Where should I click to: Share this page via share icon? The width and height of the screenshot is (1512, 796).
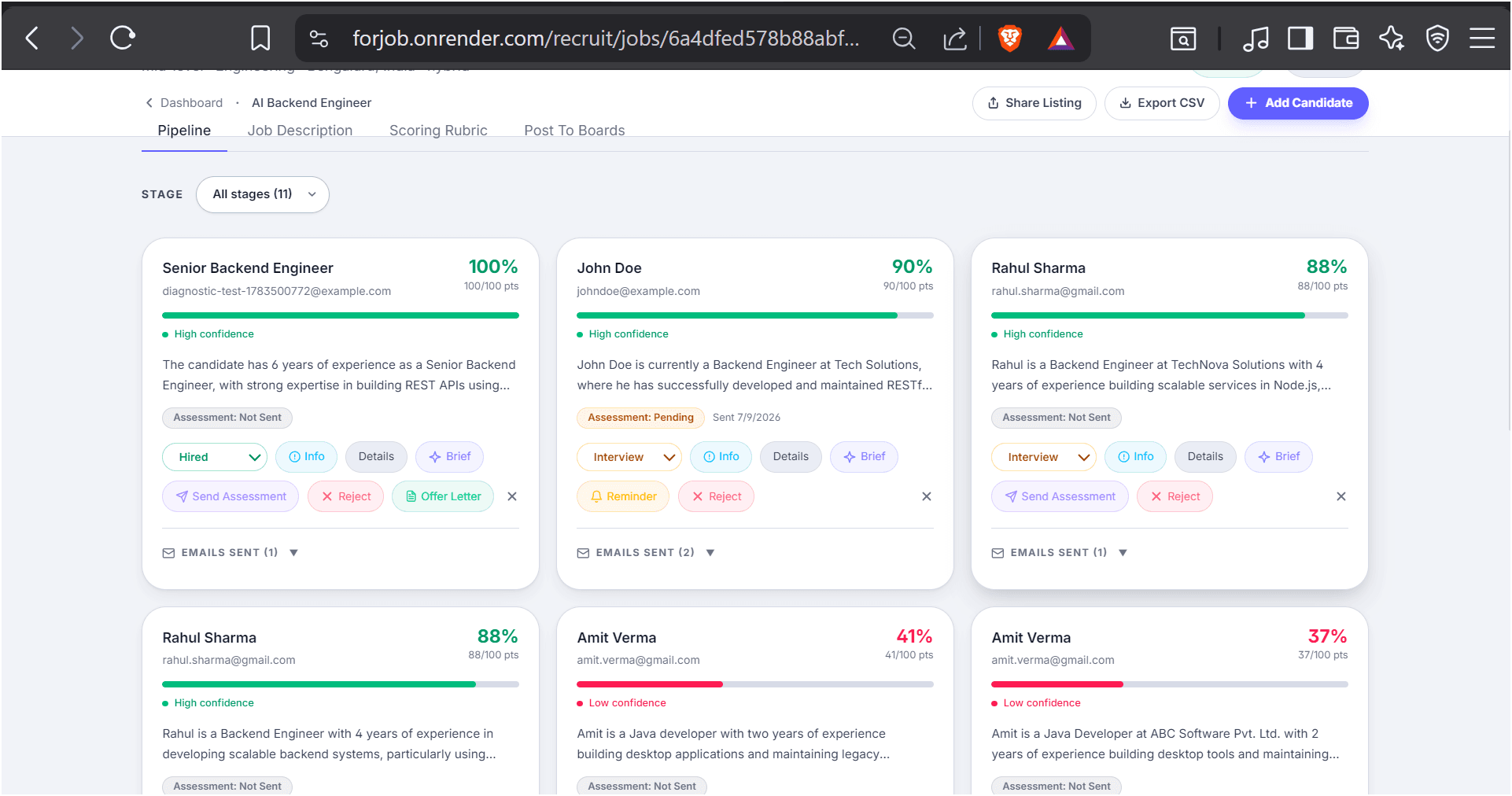(954, 38)
